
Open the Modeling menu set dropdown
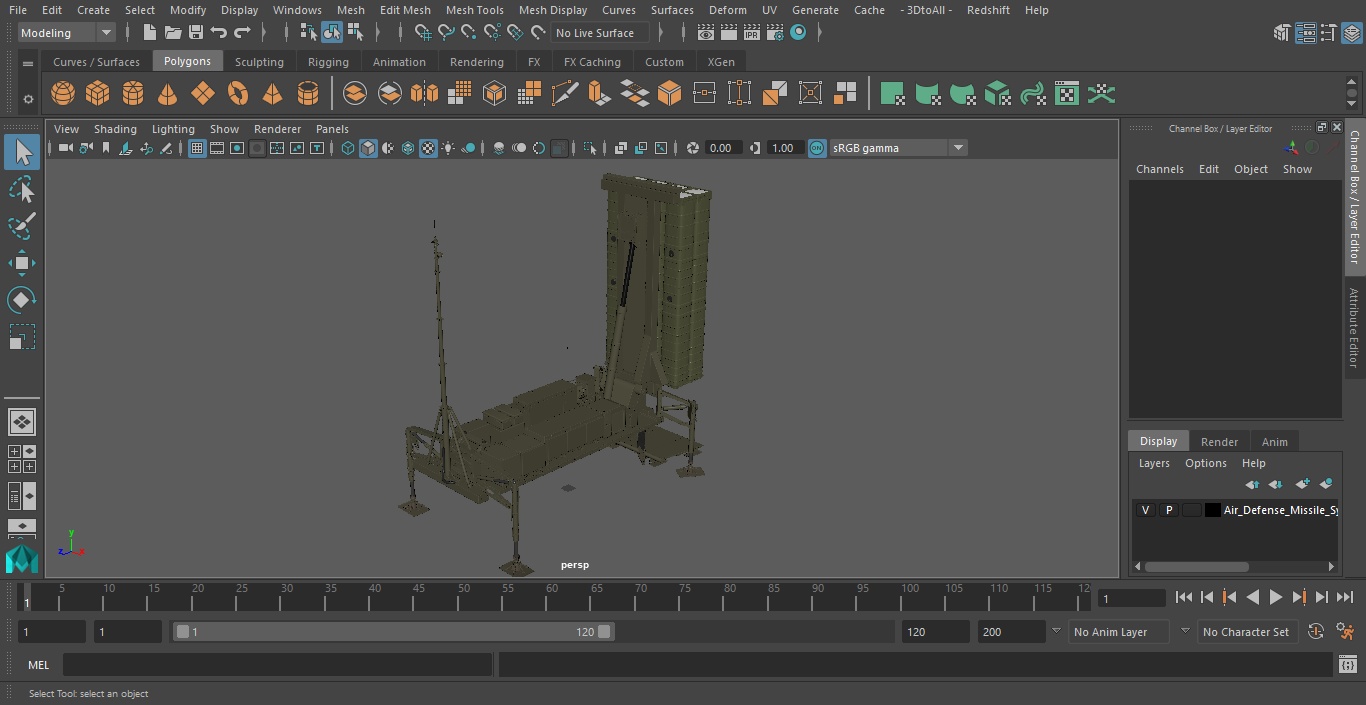click(x=67, y=33)
